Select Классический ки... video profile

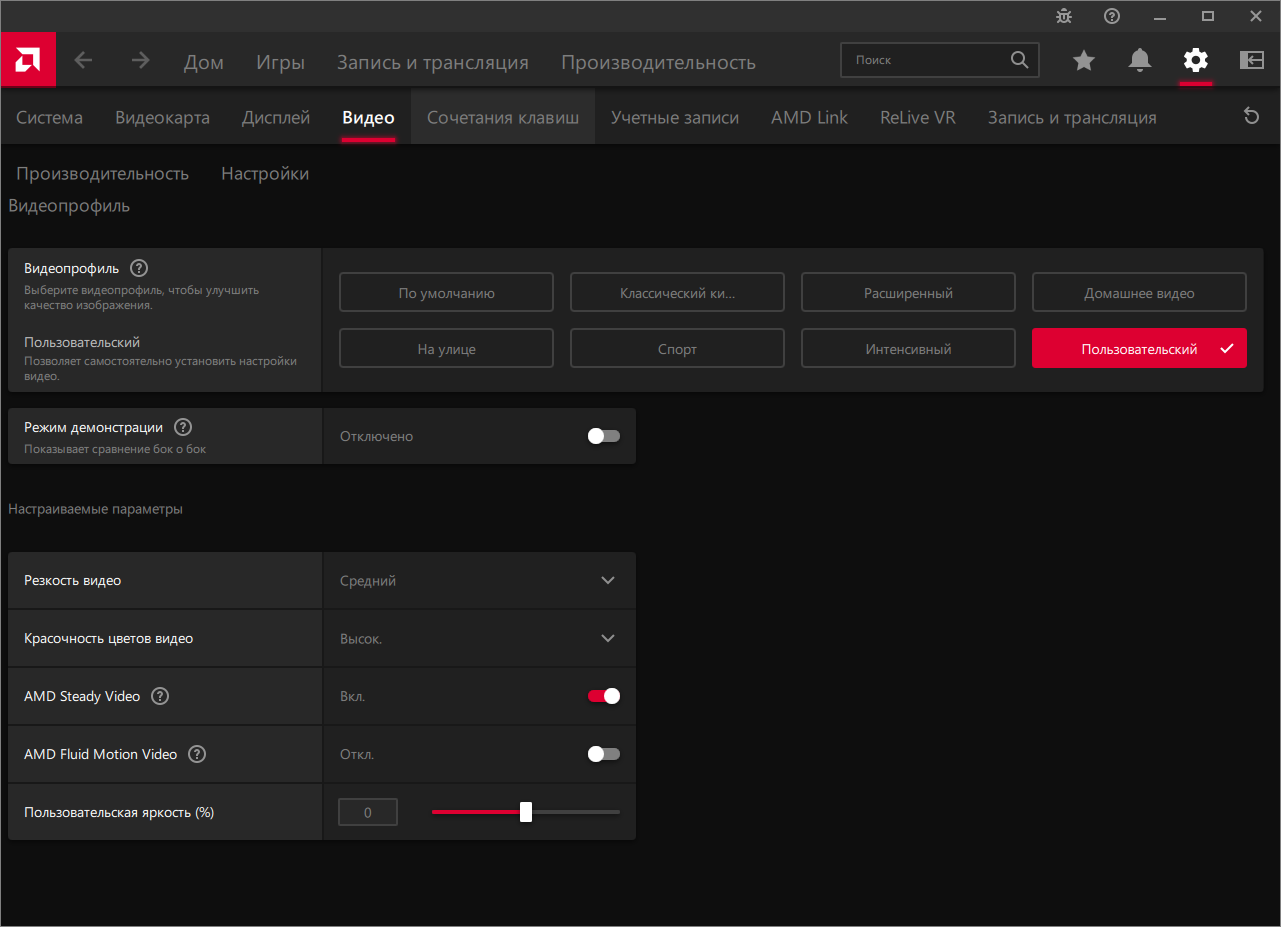[x=677, y=293]
